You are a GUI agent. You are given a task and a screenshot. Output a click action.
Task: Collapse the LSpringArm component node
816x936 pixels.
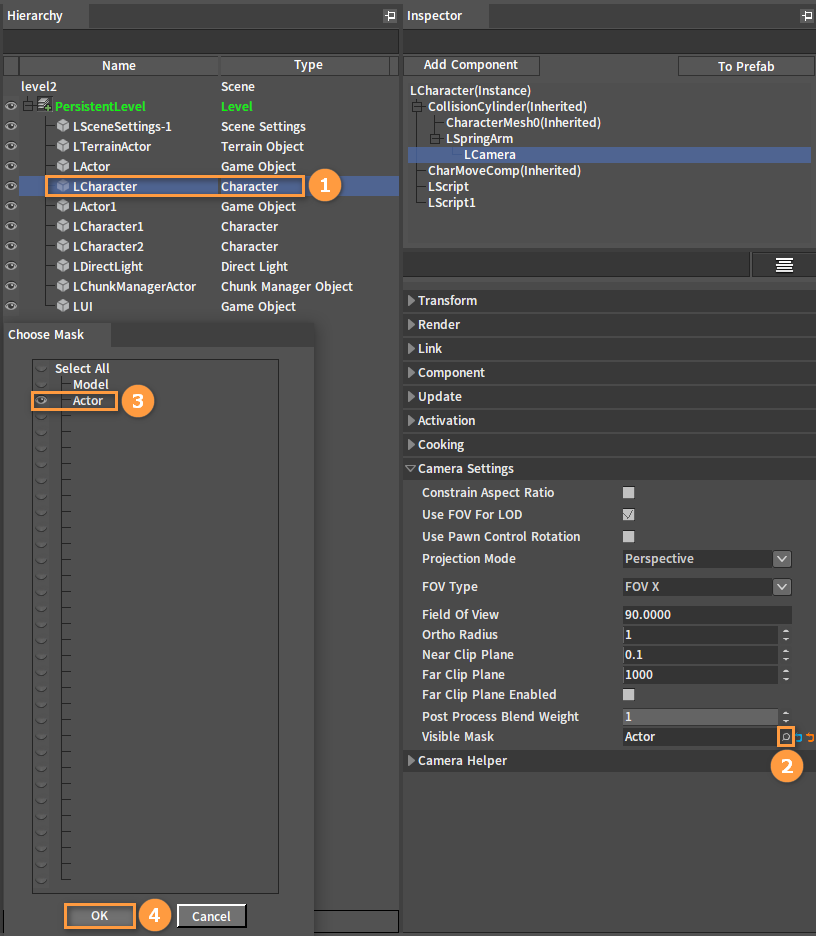[435, 139]
